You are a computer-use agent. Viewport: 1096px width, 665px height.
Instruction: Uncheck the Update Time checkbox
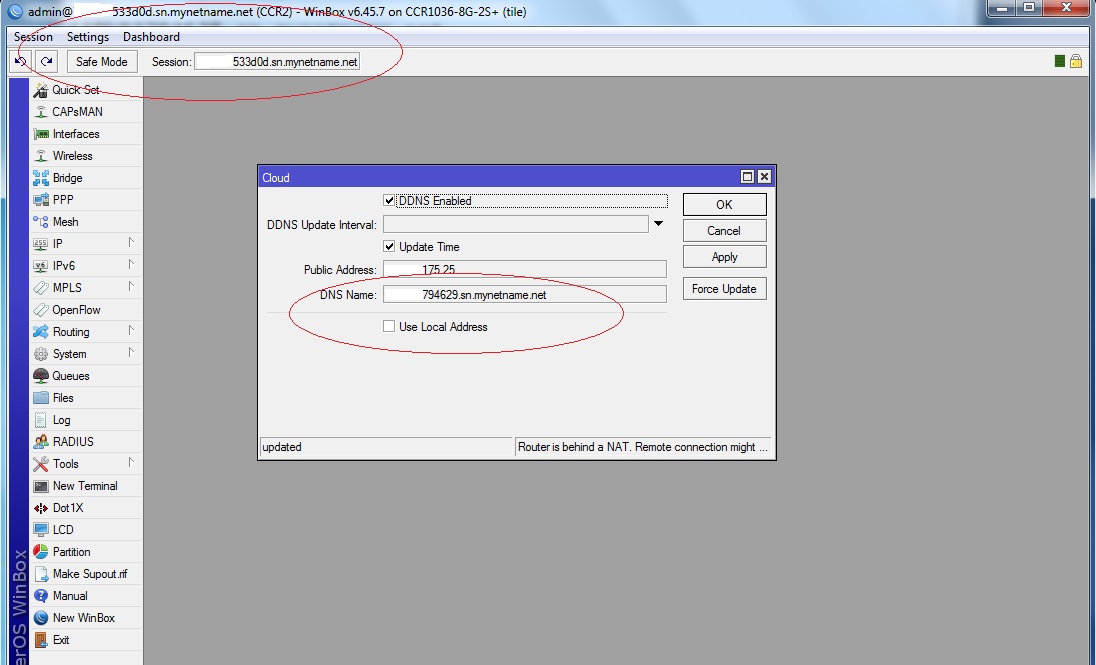coord(389,246)
